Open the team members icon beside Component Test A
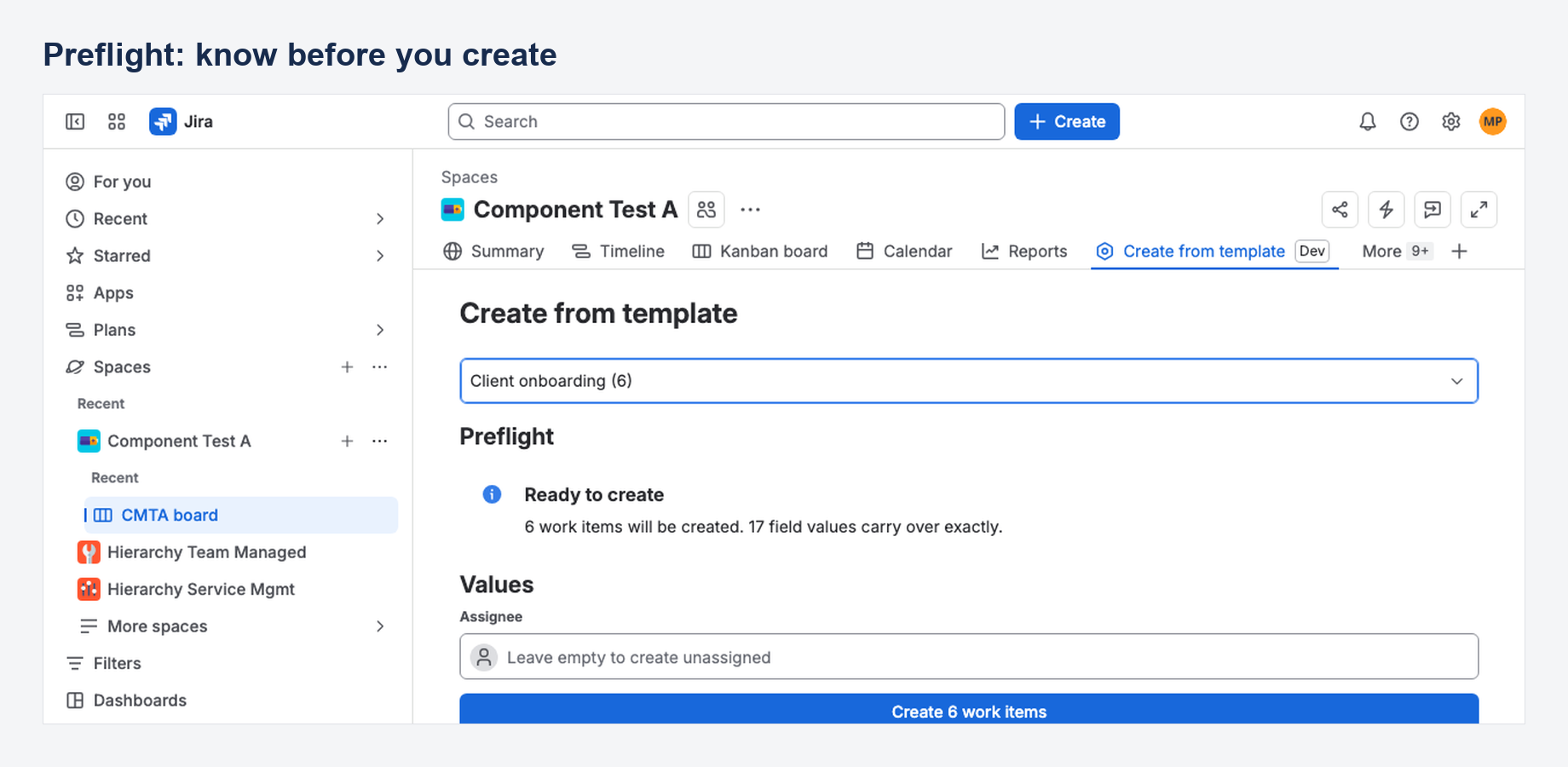Image resolution: width=1568 pixels, height=767 pixels. (x=706, y=210)
